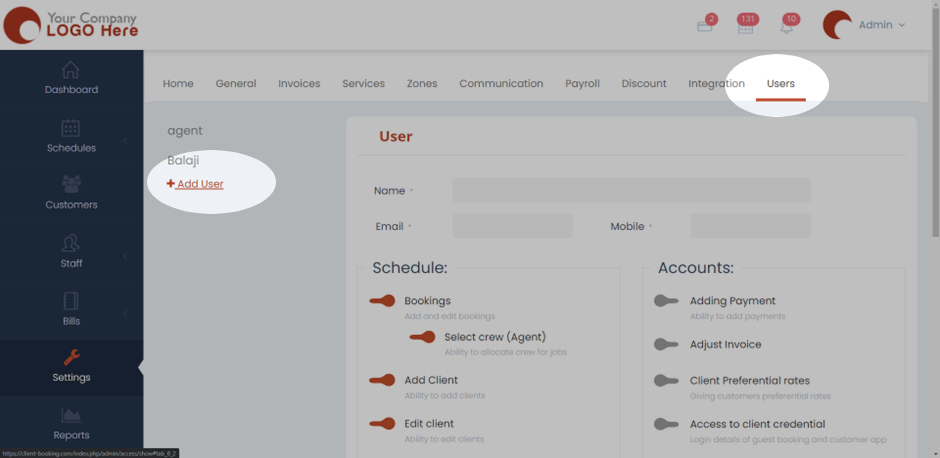Open Customers group icon in sidebar
The height and width of the screenshot is (458, 940).
pyautogui.click(x=71, y=184)
